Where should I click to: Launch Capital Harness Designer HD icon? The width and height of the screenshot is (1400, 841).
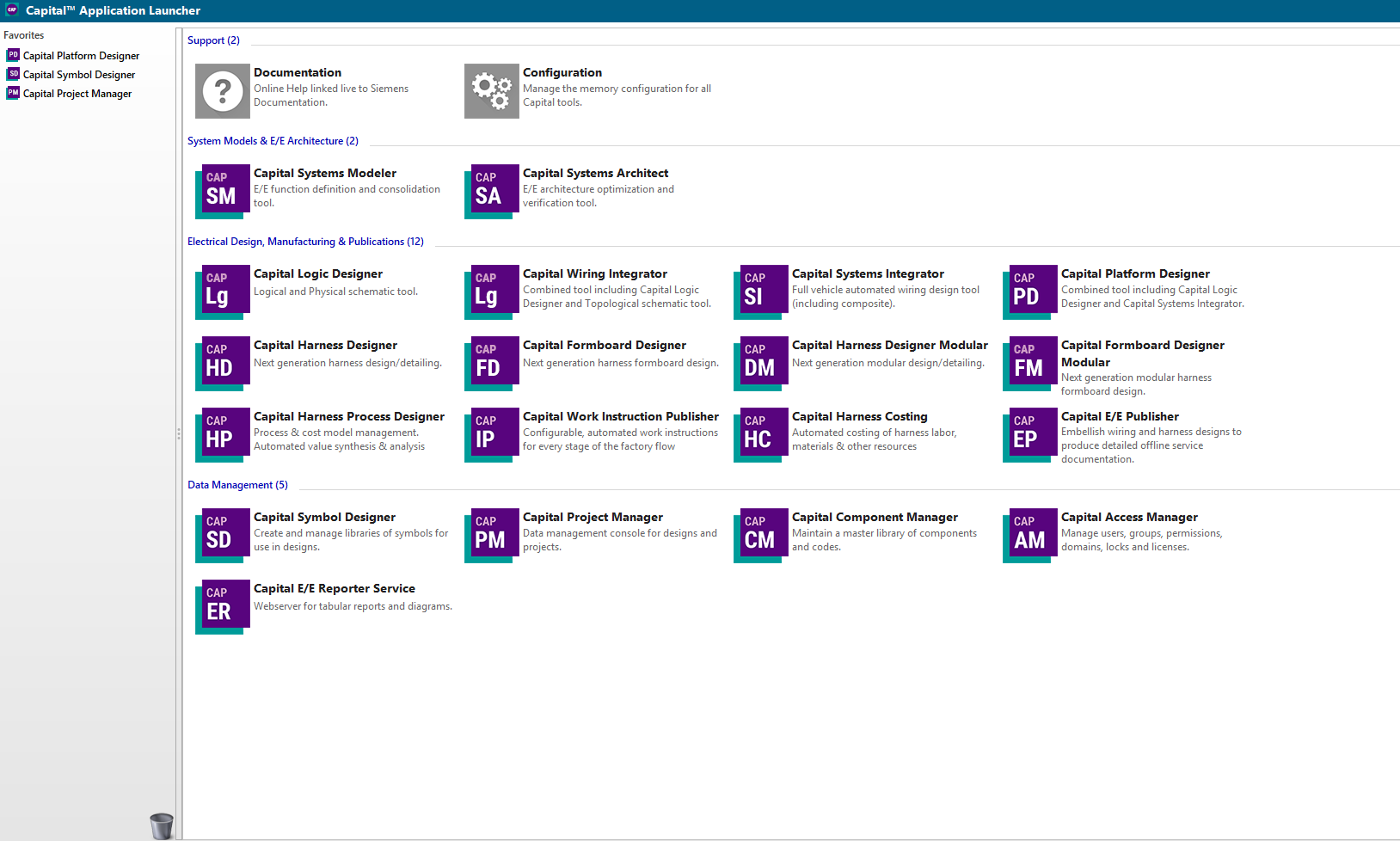point(223,364)
